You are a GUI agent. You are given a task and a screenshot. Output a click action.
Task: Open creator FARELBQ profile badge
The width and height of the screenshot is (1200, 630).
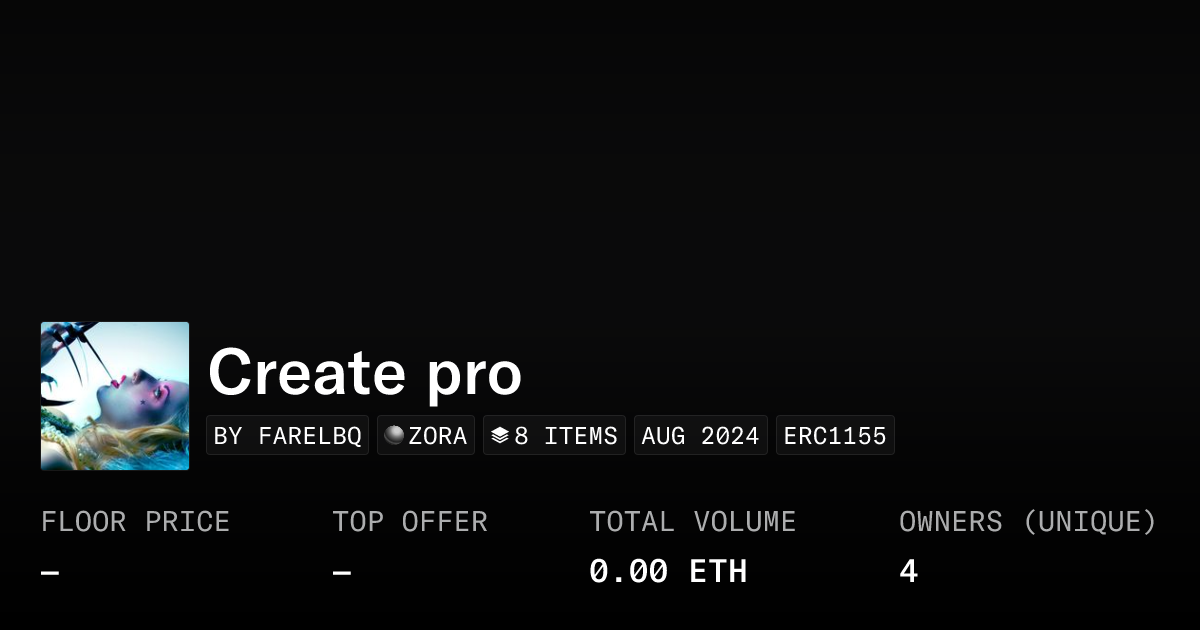coord(287,436)
